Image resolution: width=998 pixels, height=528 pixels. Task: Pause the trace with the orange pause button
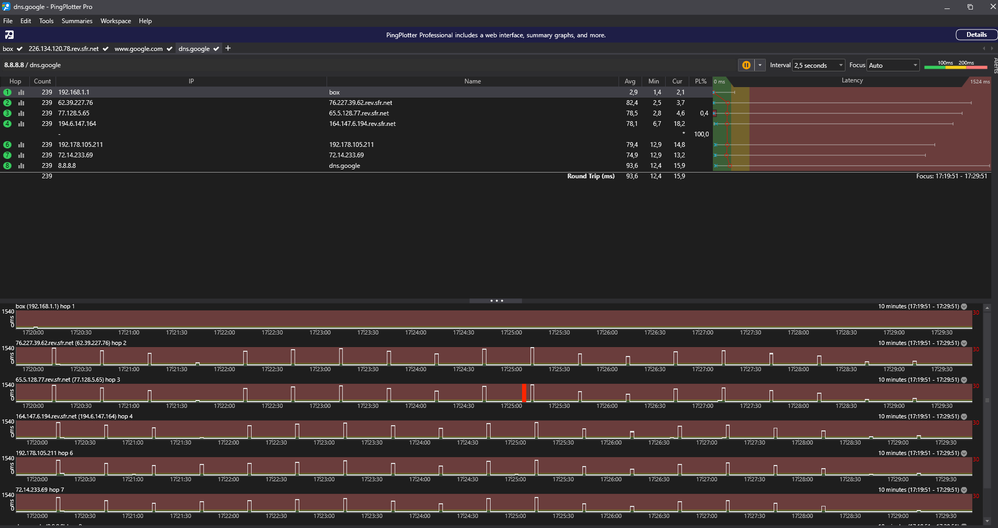[746, 65]
